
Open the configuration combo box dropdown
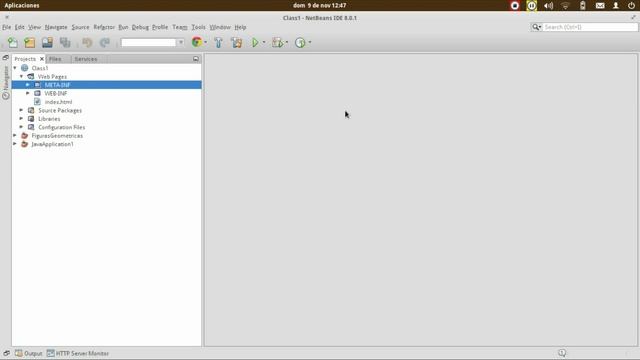(181, 42)
